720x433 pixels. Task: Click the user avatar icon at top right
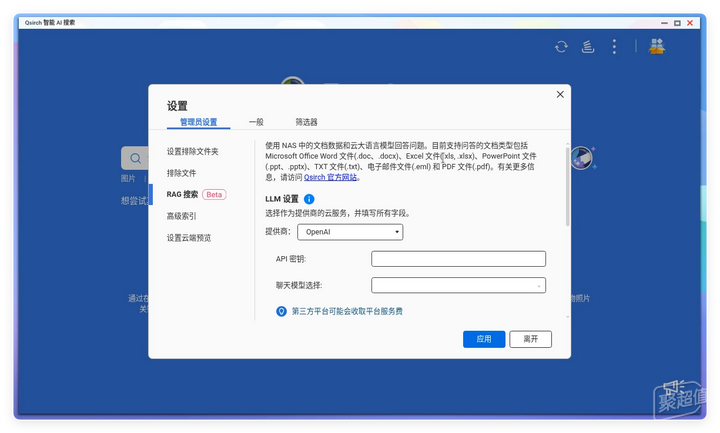click(657, 46)
